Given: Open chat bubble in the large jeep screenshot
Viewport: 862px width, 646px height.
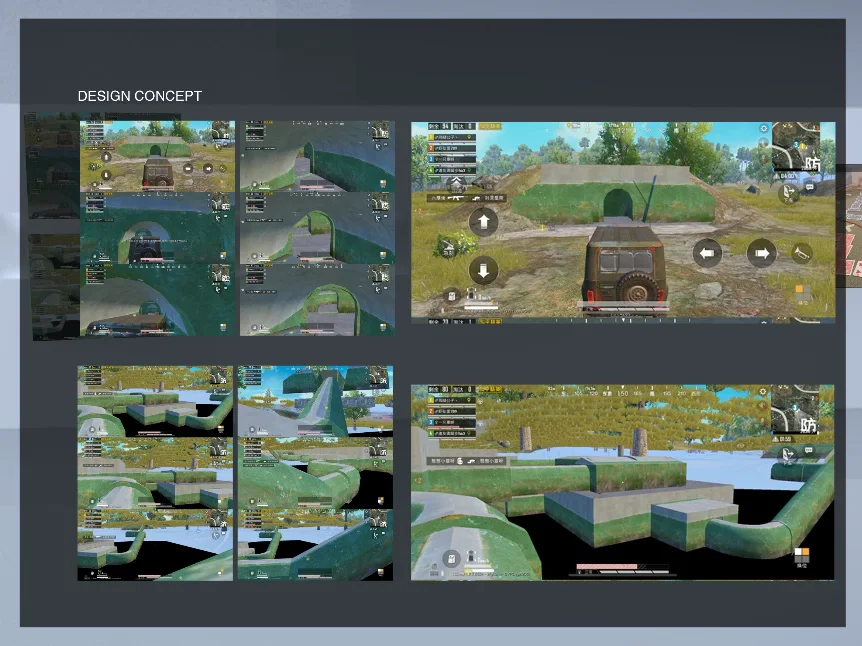Looking at the screenshot, I should coord(810,187).
